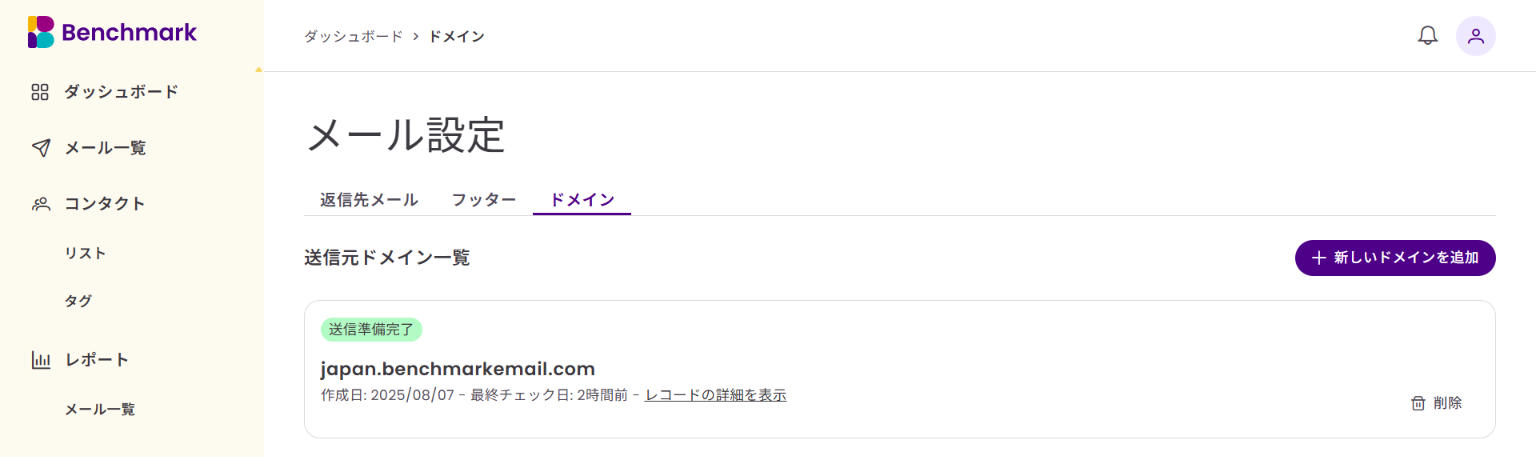1536x457 pixels.
Task: Switch to the 返信先メール tab
Action: point(369,199)
